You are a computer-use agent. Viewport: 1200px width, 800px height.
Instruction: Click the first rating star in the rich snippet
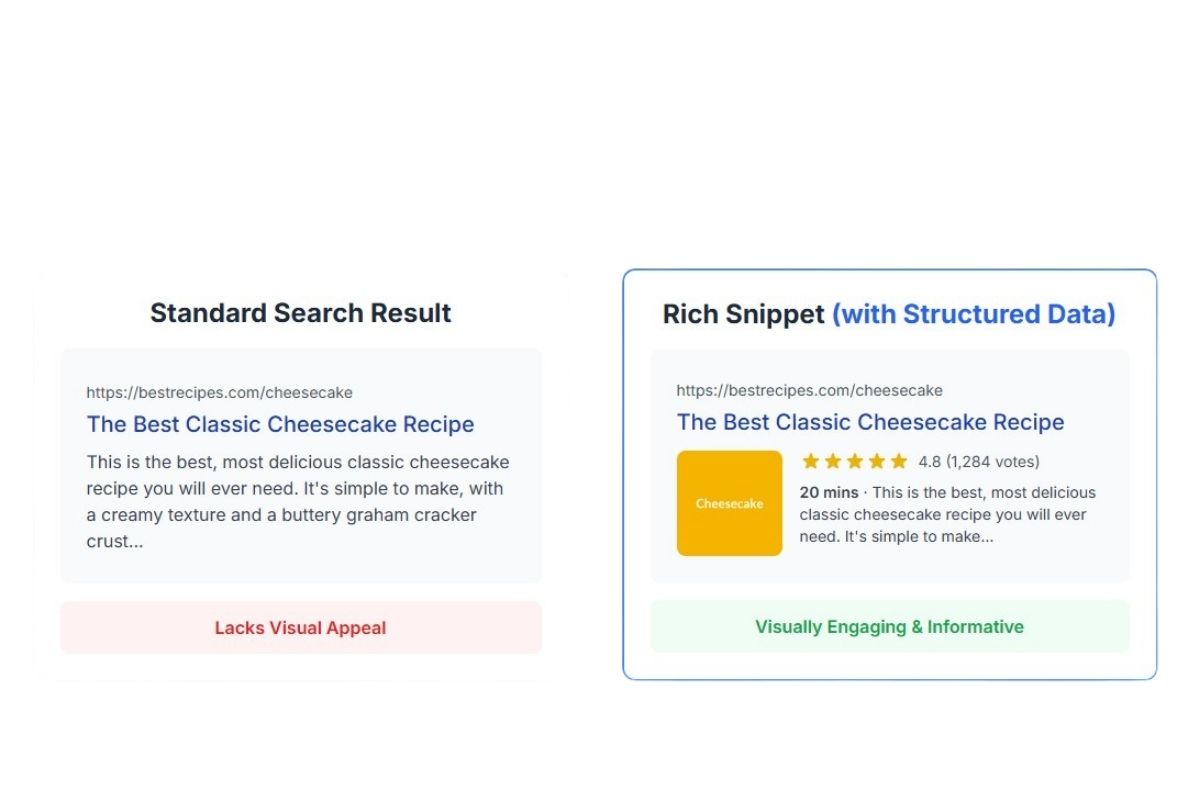coord(811,461)
